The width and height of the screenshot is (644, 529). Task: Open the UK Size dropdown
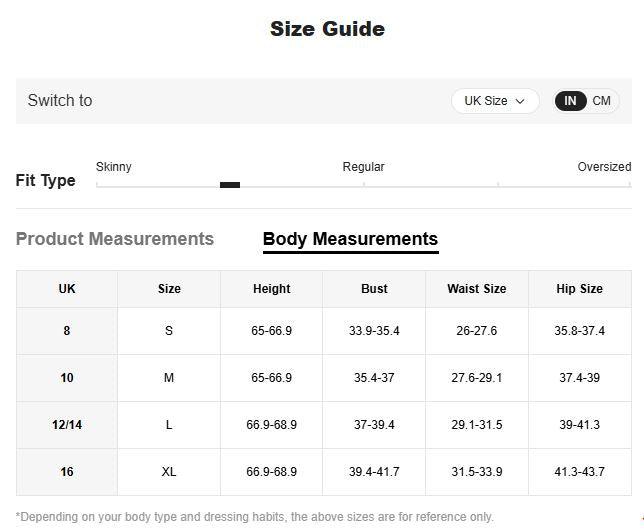click(494, 101)
